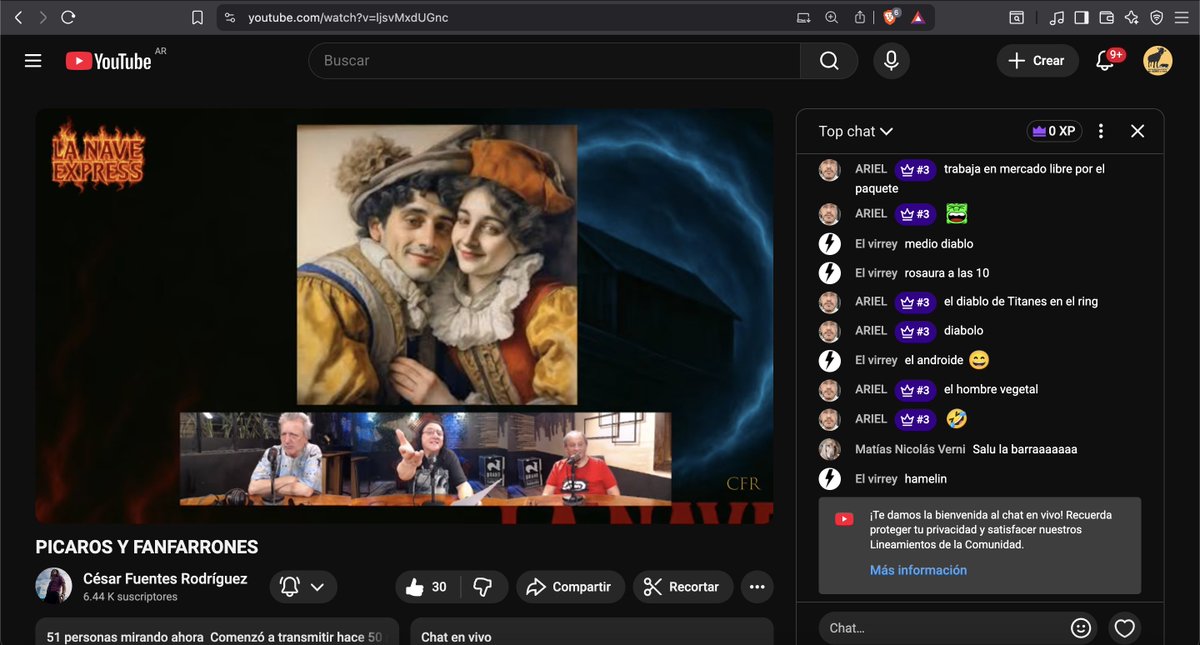Viewport: 1200px width, 645px height.
Task: Open the install app icon in address bar
Action: 804,17
